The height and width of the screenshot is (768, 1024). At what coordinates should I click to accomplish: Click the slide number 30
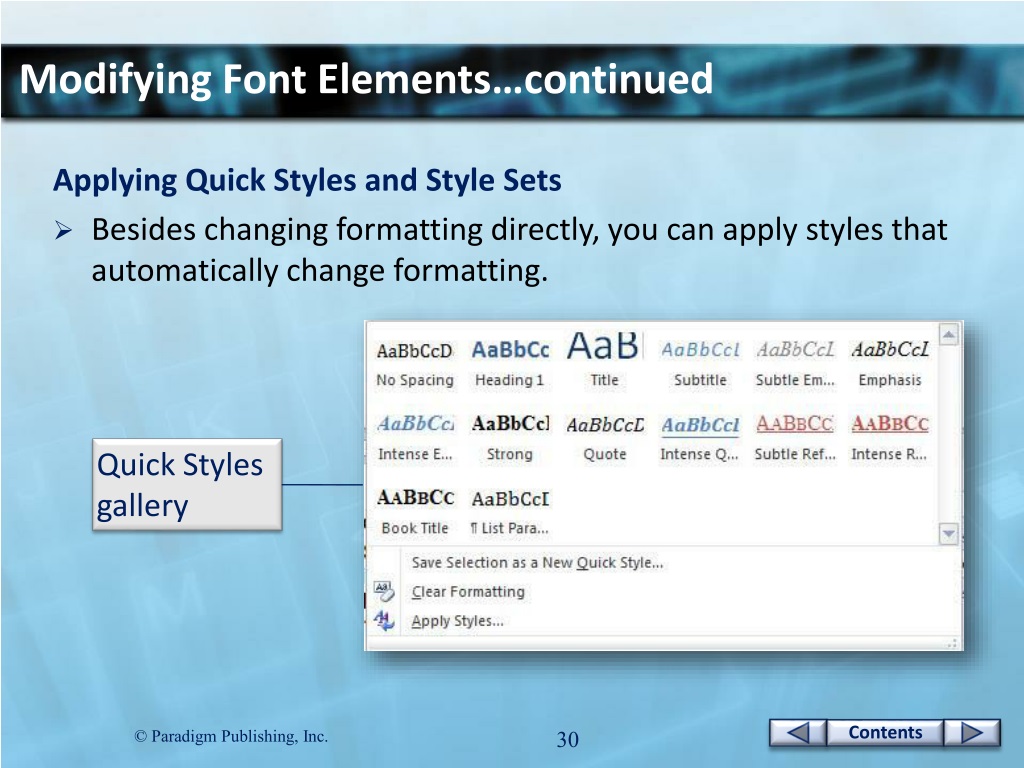tap(568, 739)
